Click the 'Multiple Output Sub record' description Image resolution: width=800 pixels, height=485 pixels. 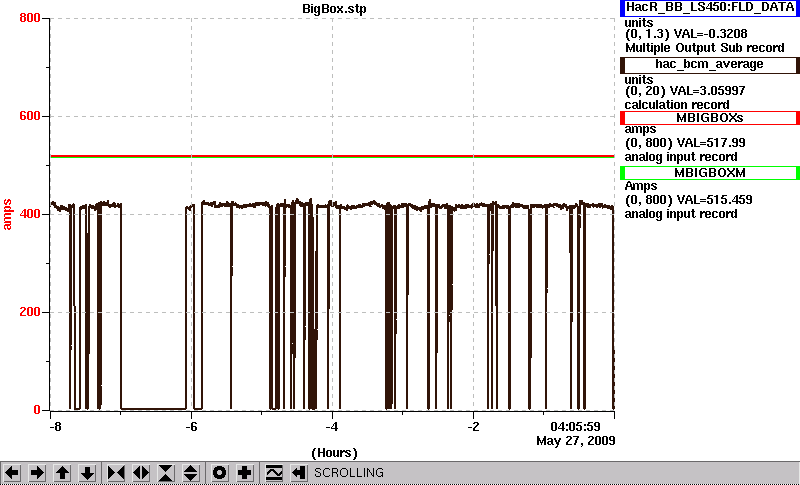[705, 48]
